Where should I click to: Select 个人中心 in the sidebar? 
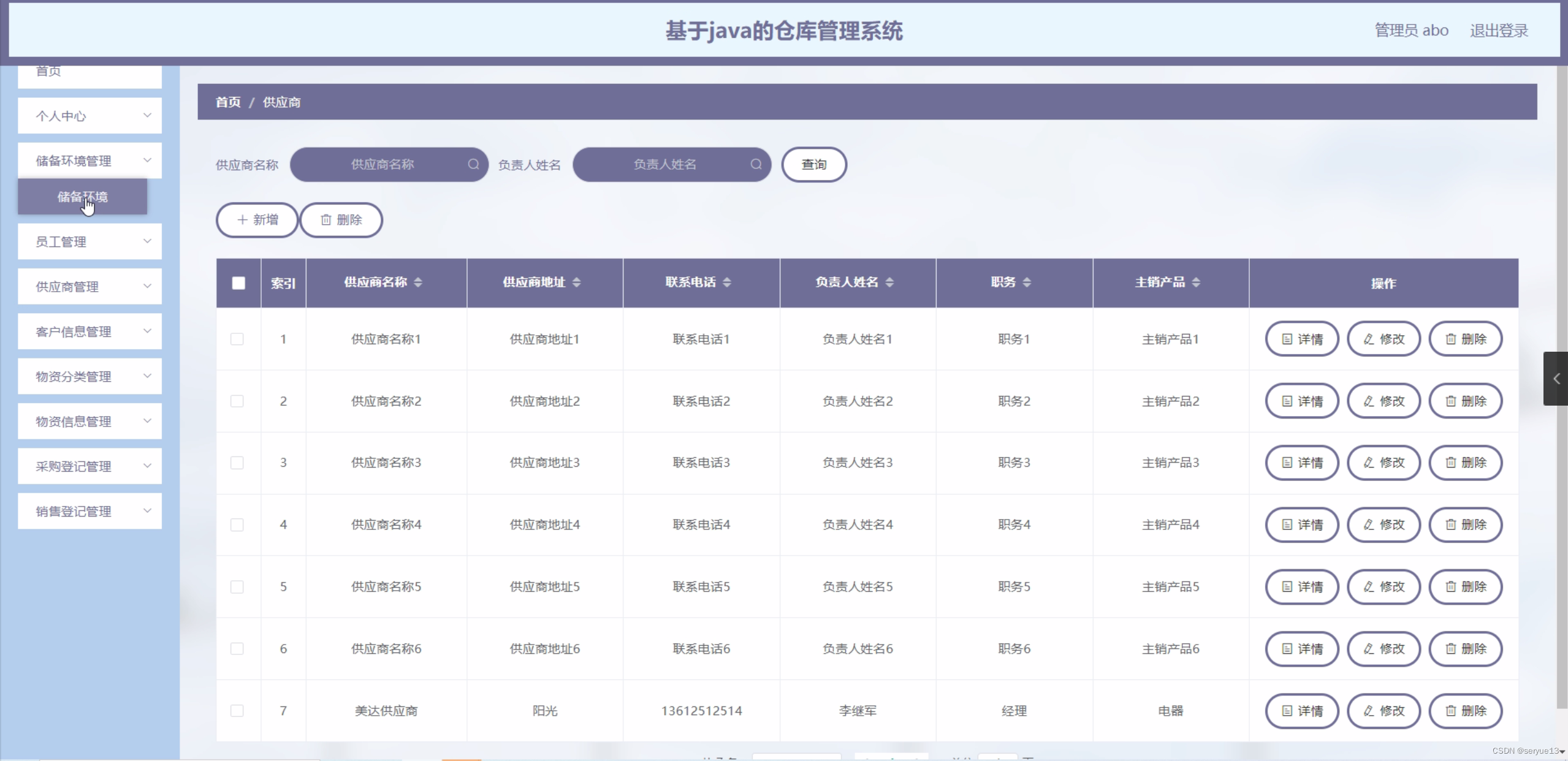click(x=89, y=115)
